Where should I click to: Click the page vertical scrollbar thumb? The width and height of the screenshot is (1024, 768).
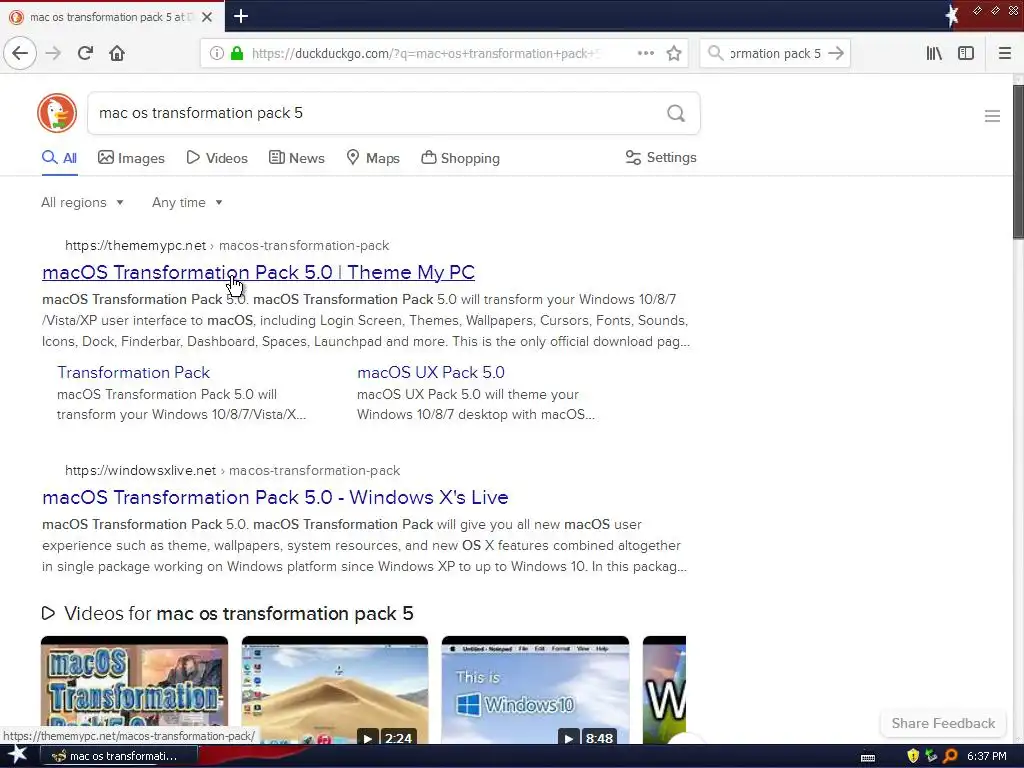click(1018, 161)
